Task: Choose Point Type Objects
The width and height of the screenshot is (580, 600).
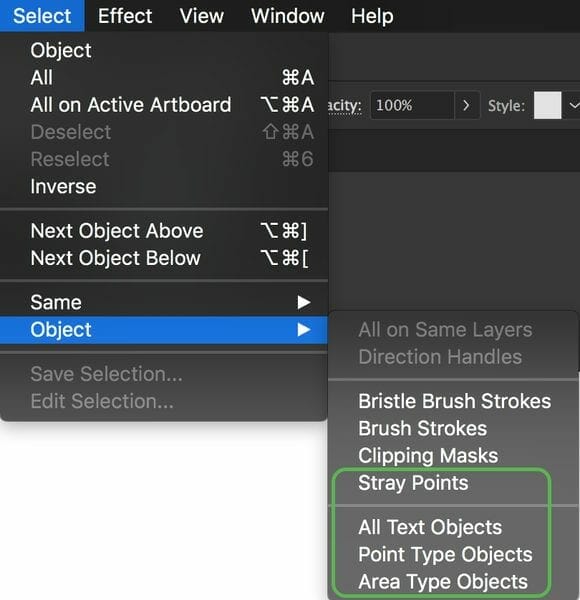Action: click(453, 554)
